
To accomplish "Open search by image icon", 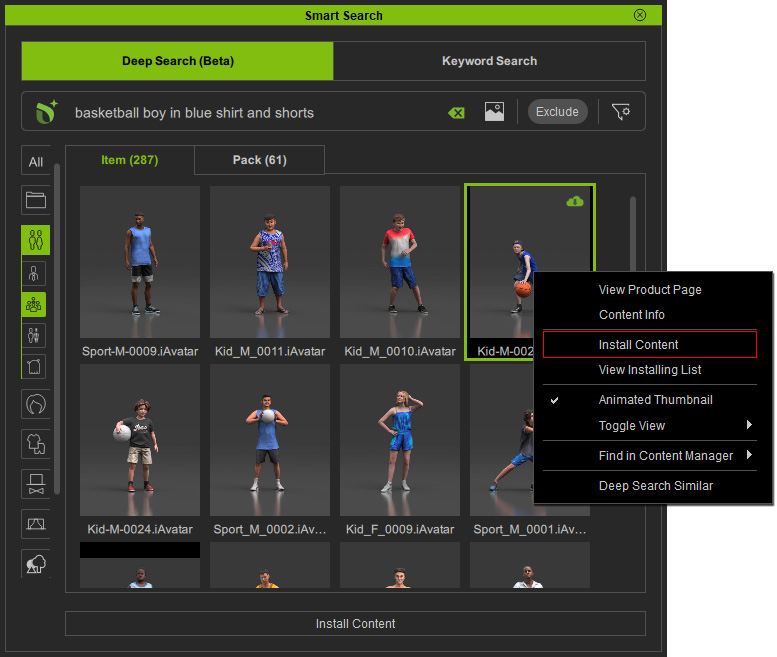I will pos(494,112).
